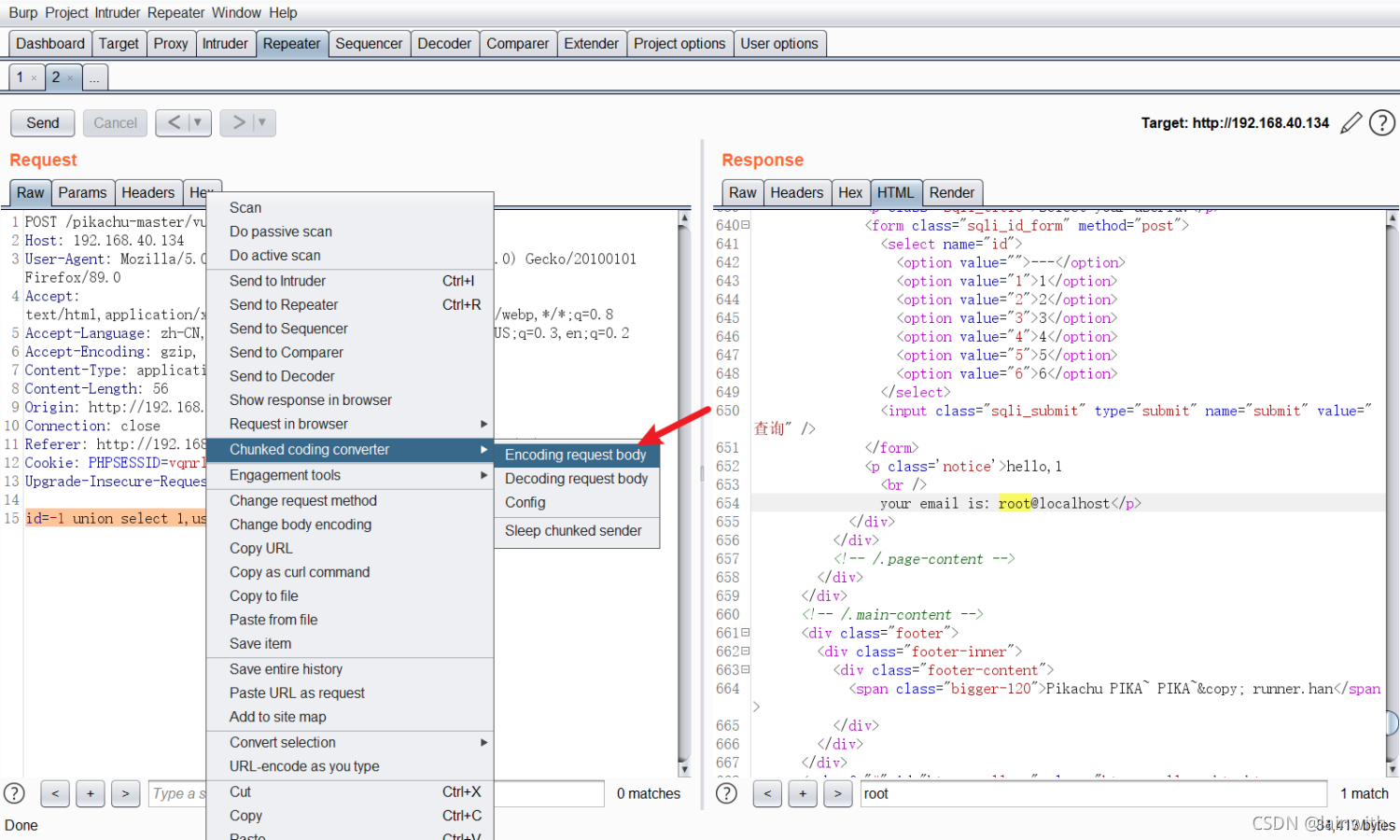Click the response search help icon
This screenshot has height=840, width=1400.
726,793
